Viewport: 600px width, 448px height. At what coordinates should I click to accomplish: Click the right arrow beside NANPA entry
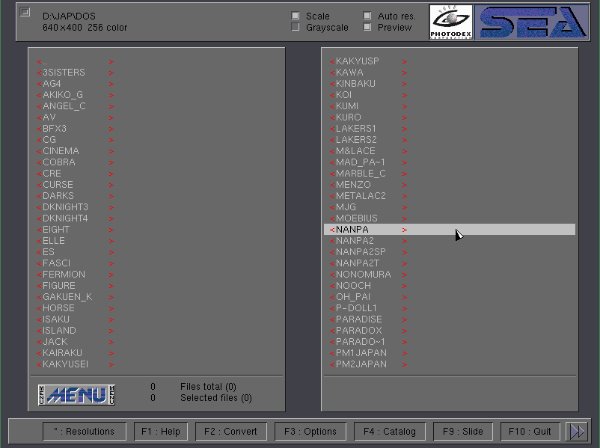click(405, 229)
